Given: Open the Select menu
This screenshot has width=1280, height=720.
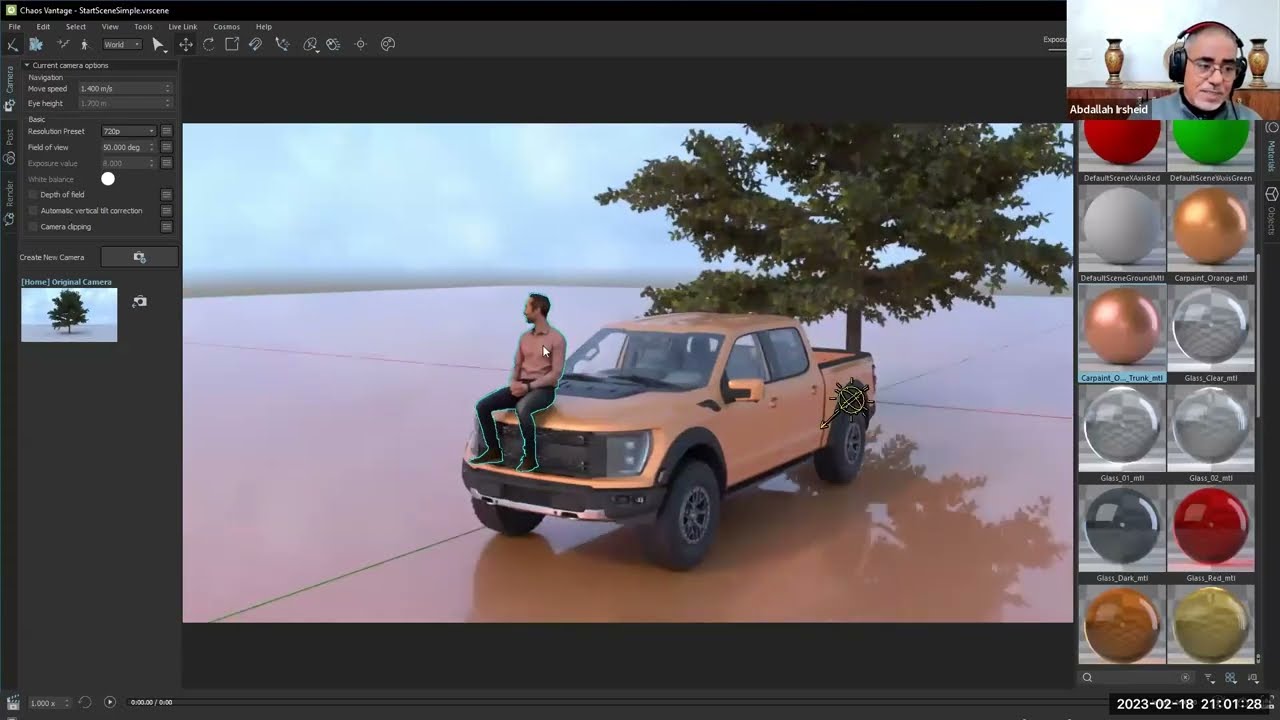Looking at the screenshot, I should [x=76, y=27].
